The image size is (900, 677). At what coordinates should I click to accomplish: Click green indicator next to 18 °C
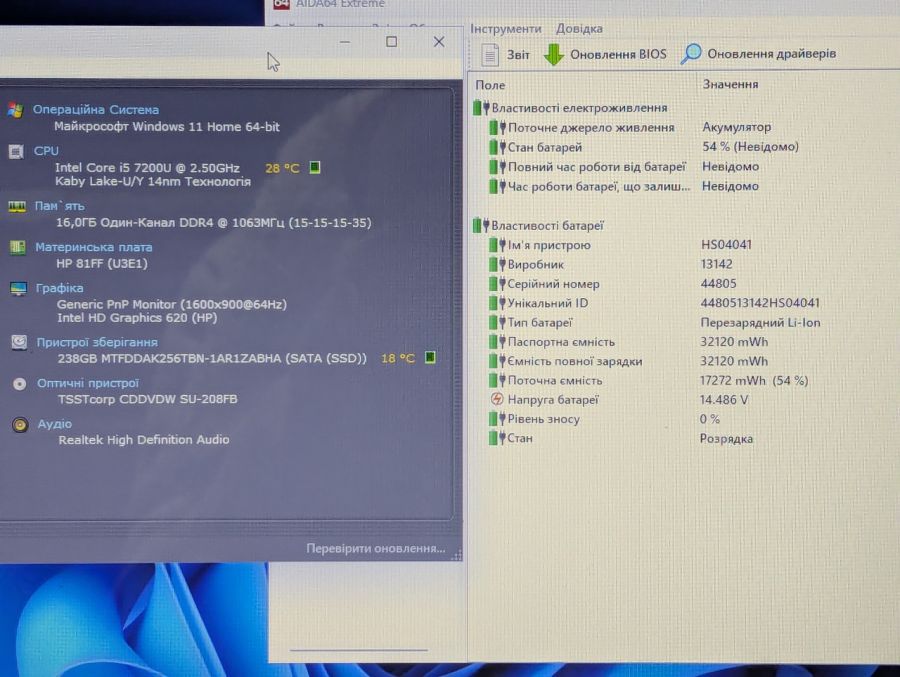pyautogui.click(x=430, y=357)
